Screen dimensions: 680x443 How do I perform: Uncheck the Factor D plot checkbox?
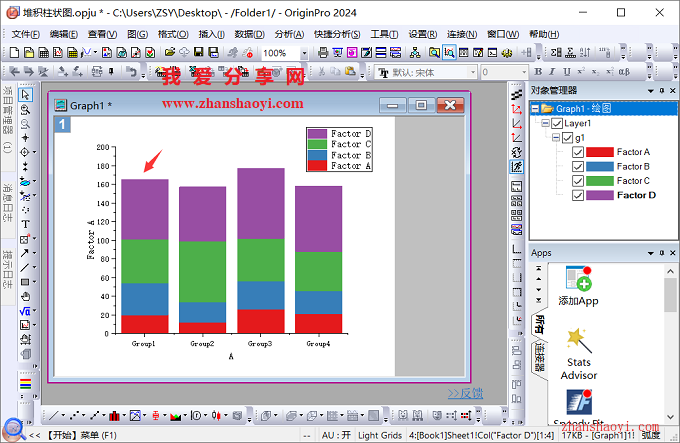click(578, 195)
